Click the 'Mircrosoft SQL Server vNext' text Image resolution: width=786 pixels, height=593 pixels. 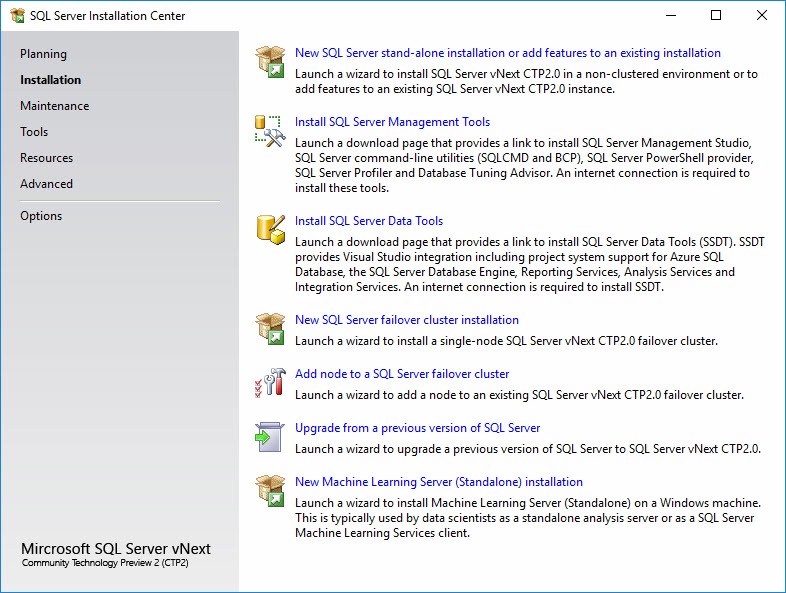click(116, 548)
